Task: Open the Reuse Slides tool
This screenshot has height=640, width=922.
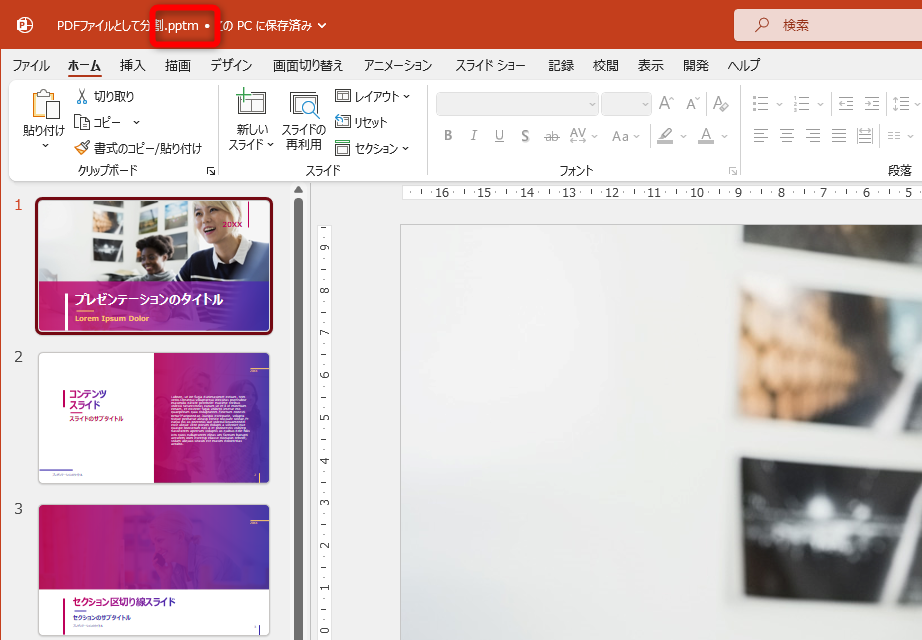Action: pyautogui.click(x=304, y=104)
